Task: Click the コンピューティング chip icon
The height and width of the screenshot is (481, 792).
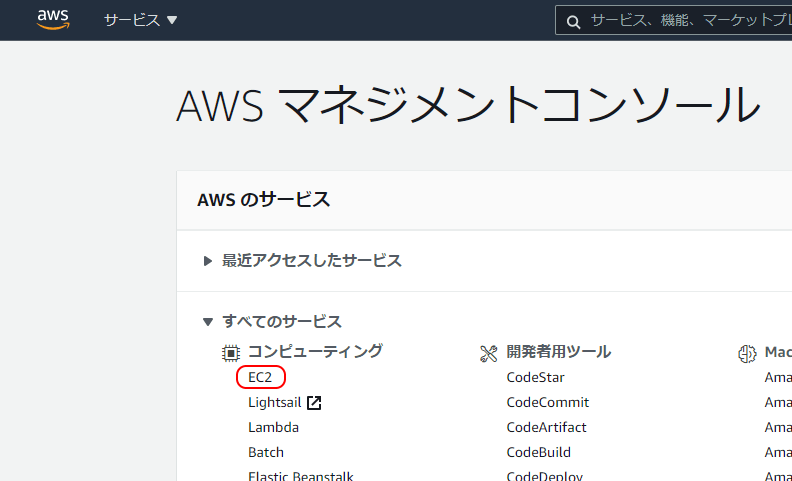Action: click(x=231, y=353)
